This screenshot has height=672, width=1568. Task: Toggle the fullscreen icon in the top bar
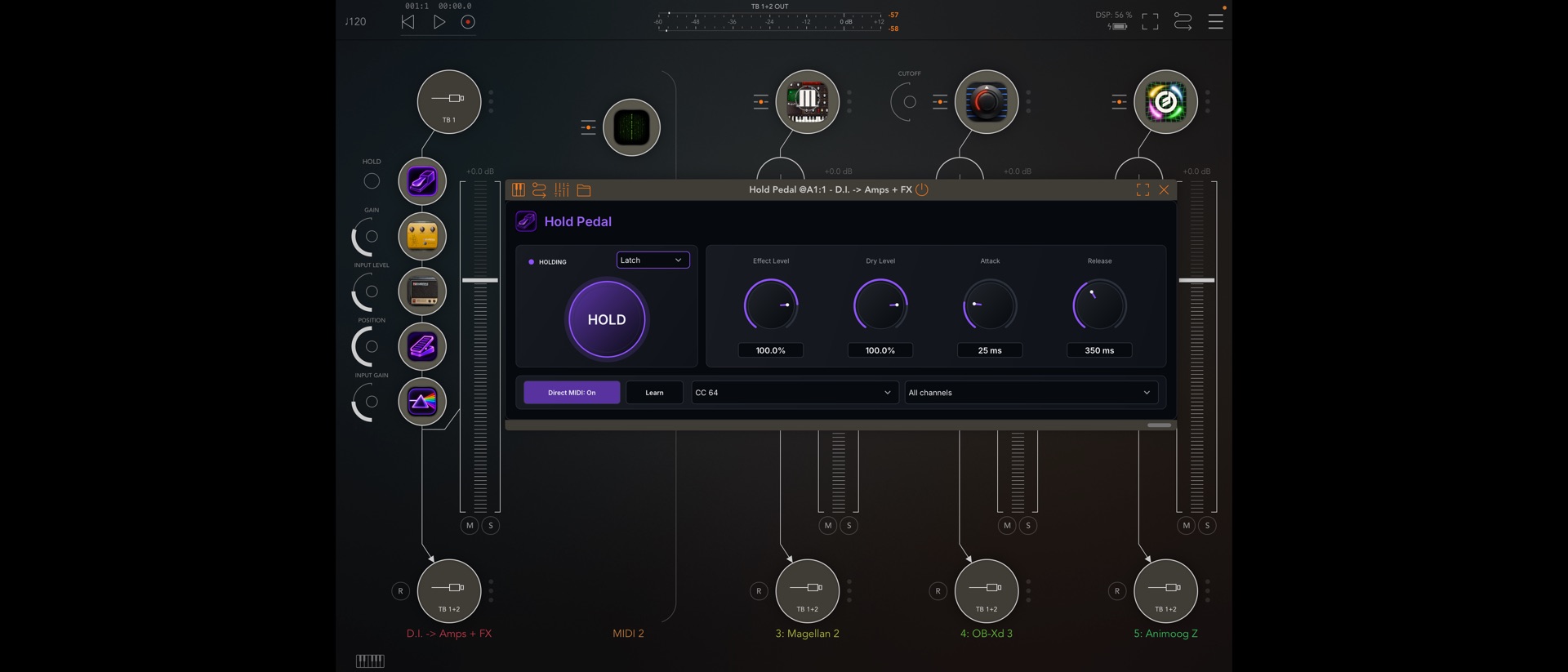[1150, 22]
